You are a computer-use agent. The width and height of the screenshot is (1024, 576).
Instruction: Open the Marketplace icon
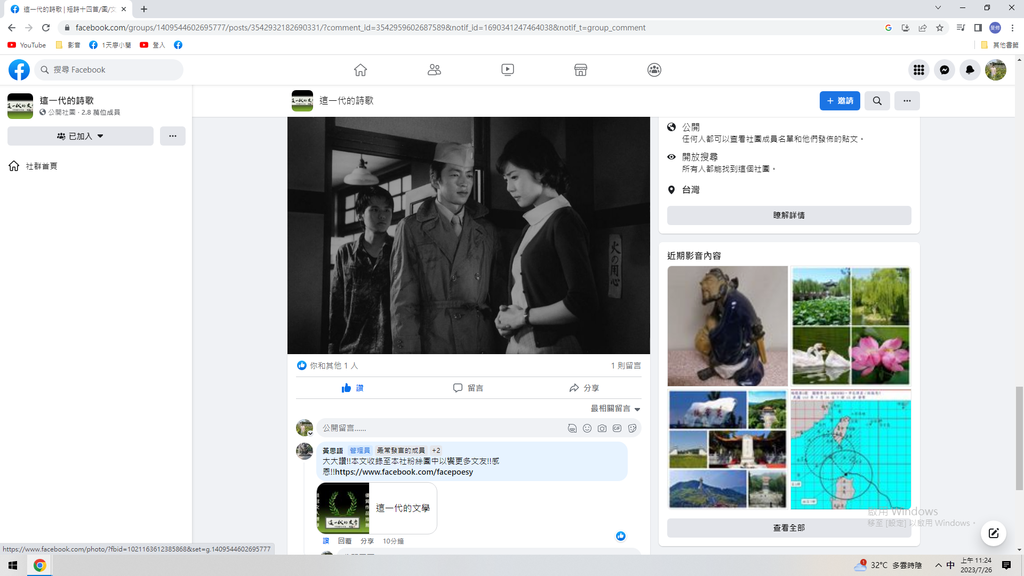[x=580, y=70]
